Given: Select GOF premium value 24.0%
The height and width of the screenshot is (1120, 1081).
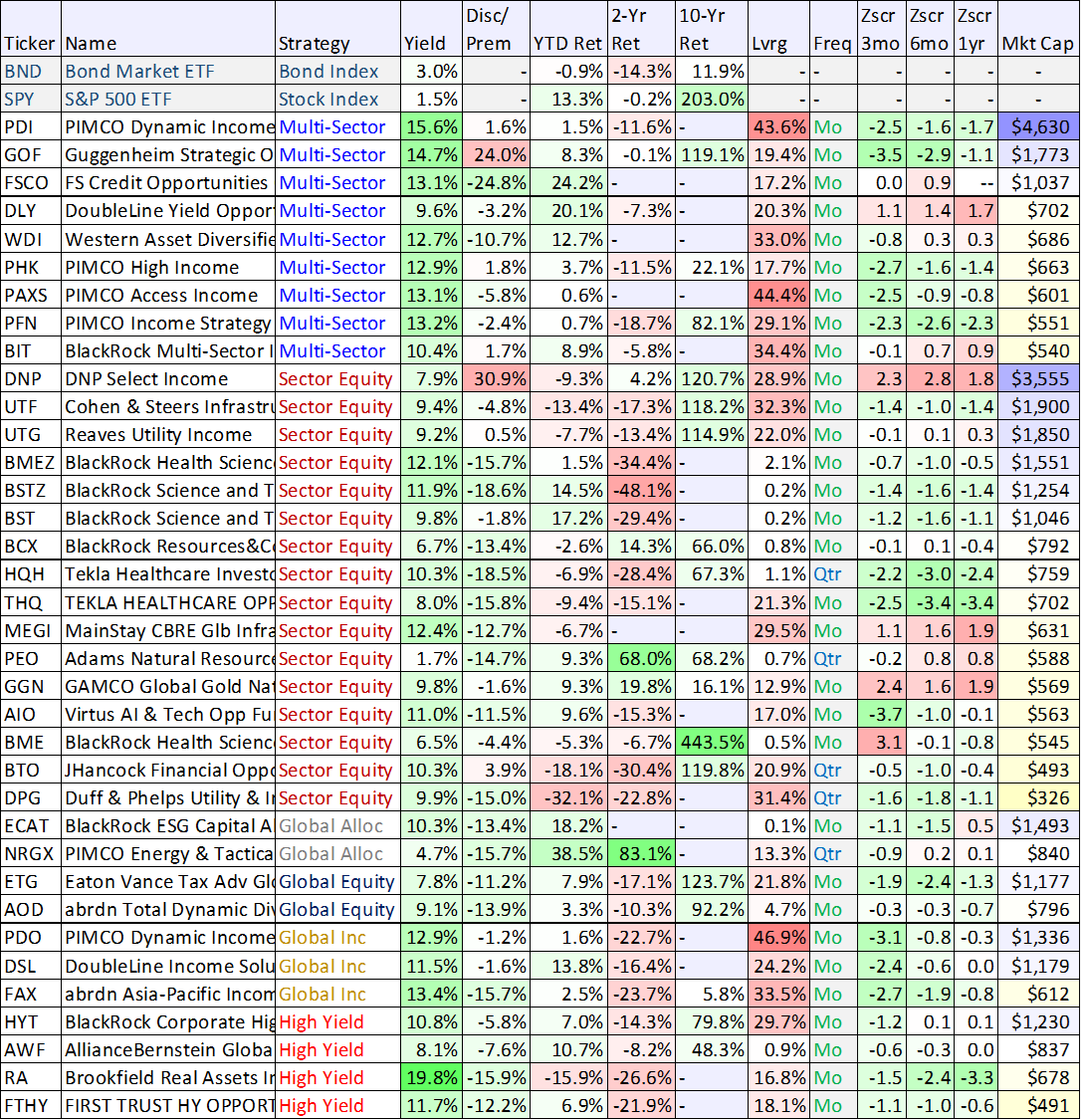Looking at the screenshot, I should [x=497, y=155].
